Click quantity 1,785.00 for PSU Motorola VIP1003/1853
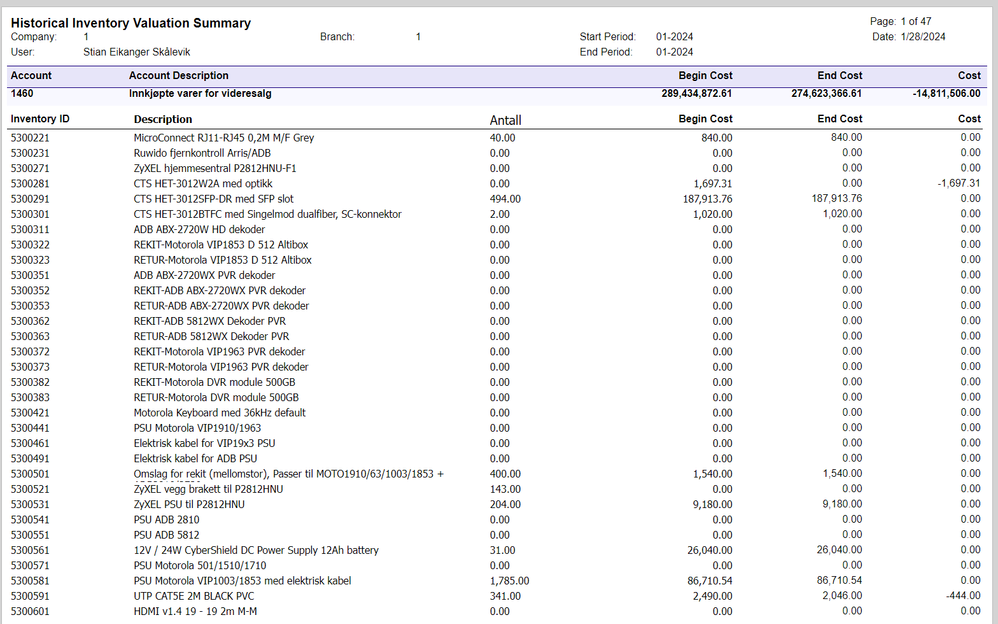Screen dimensions: 998x624 click(509, 581)
